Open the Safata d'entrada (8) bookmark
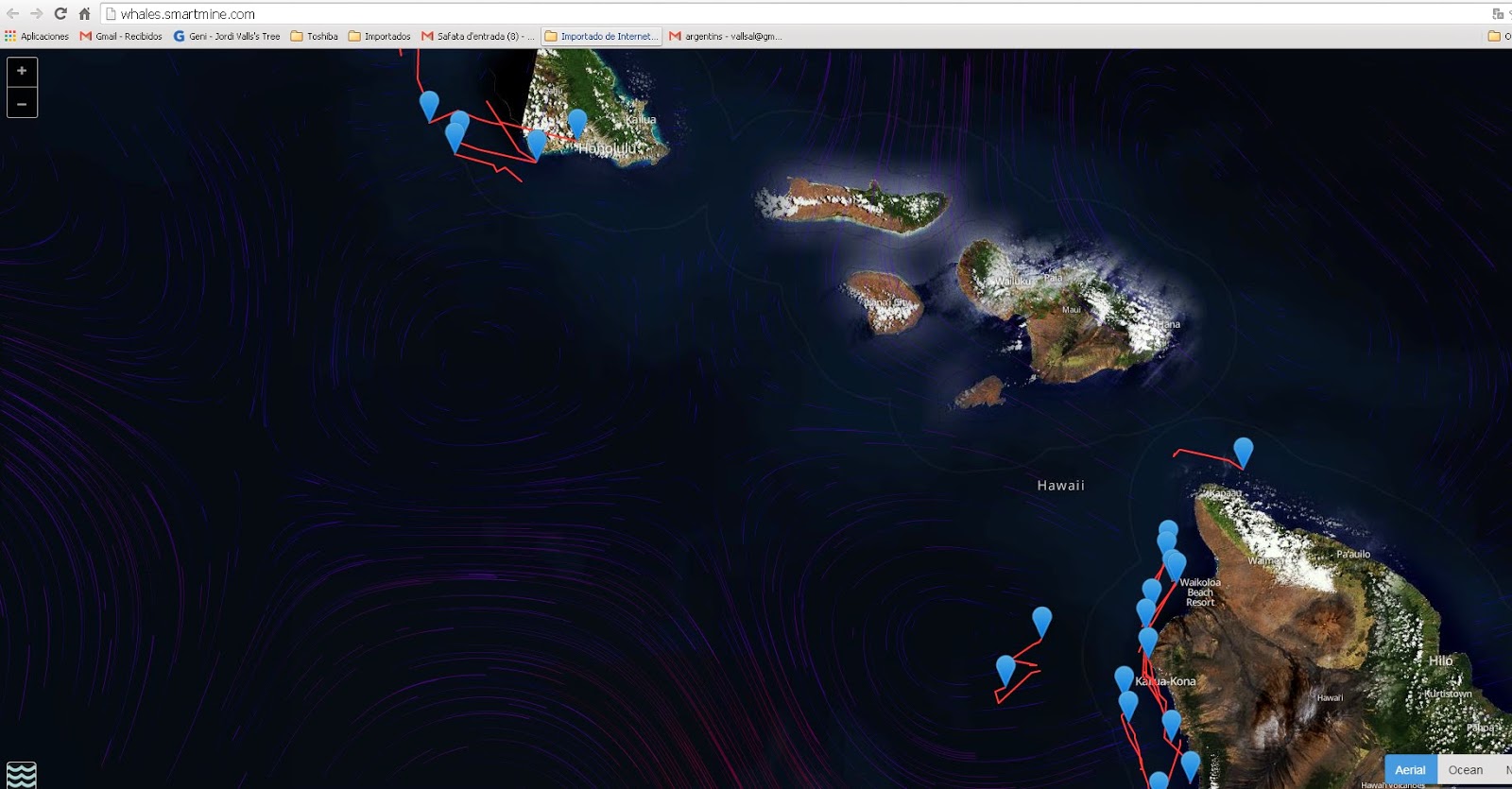1512x789 pixels. pos(478,36)
